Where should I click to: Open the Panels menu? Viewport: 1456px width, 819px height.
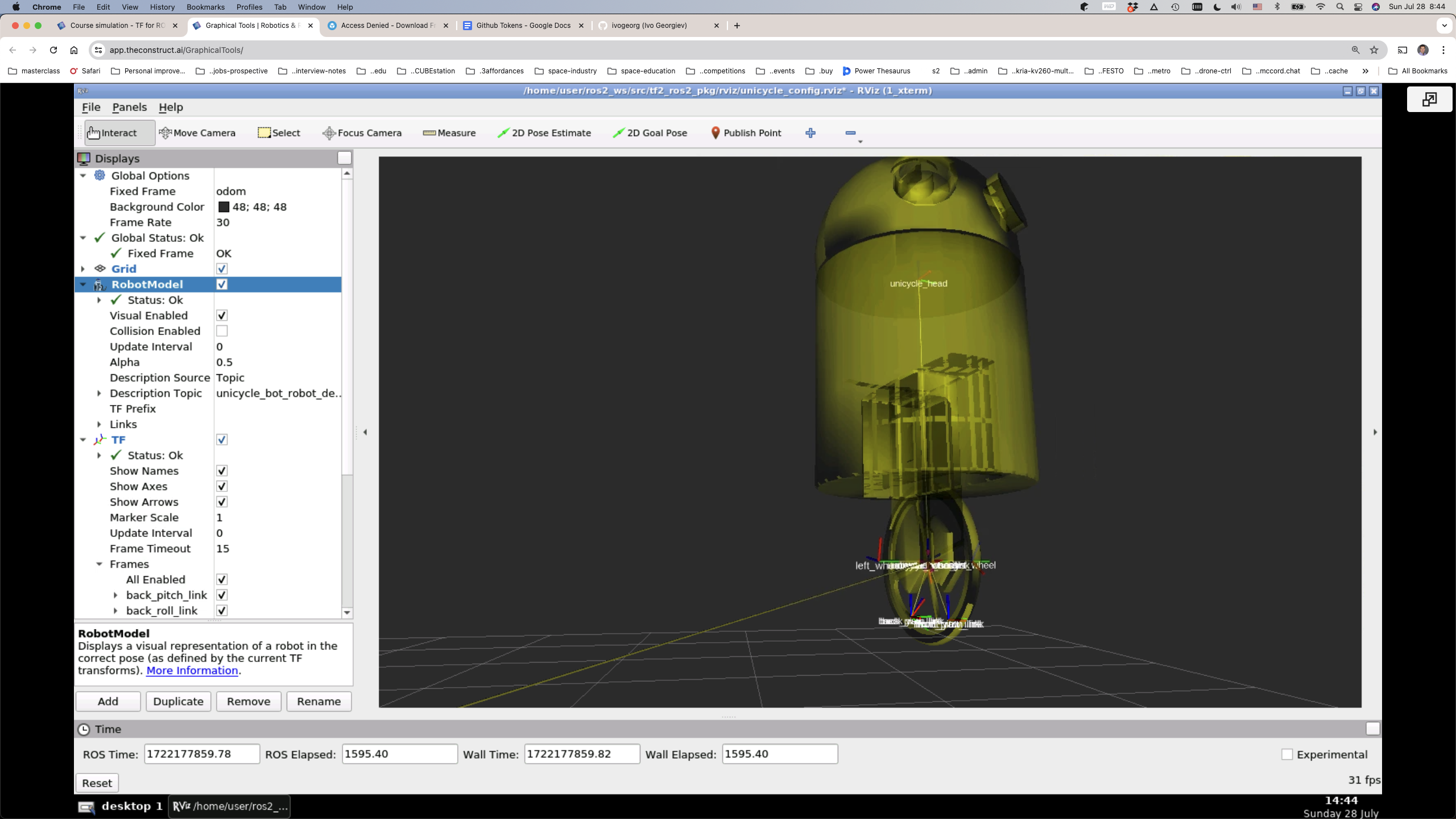[x=129, y=107]
